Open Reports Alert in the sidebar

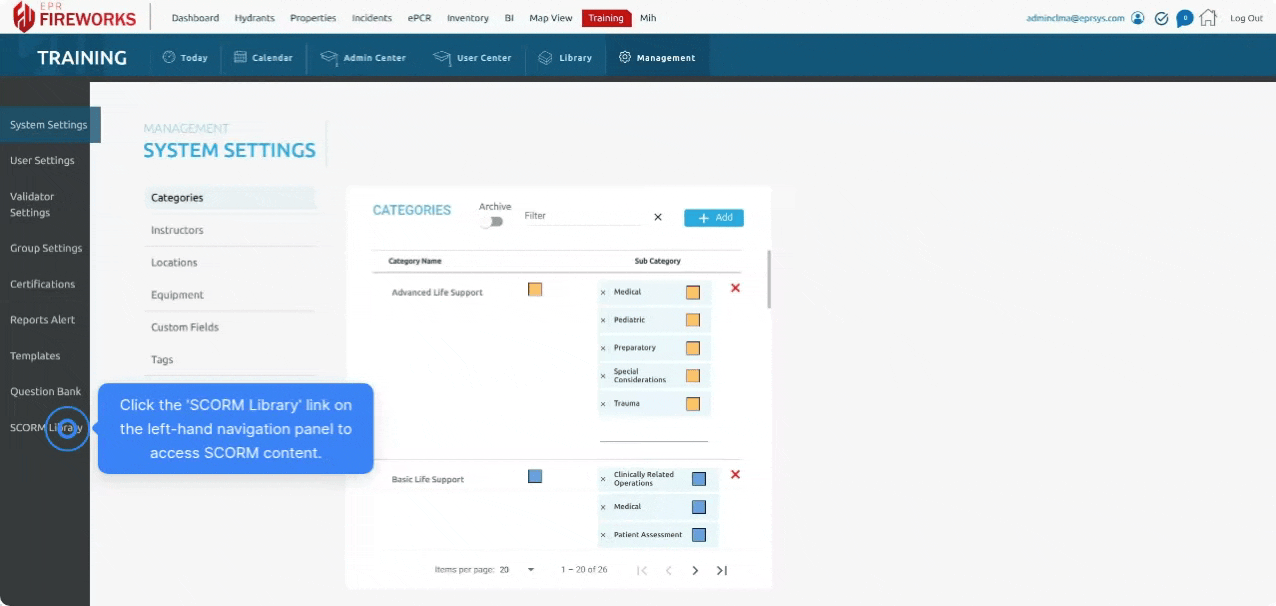pos(42,320)
